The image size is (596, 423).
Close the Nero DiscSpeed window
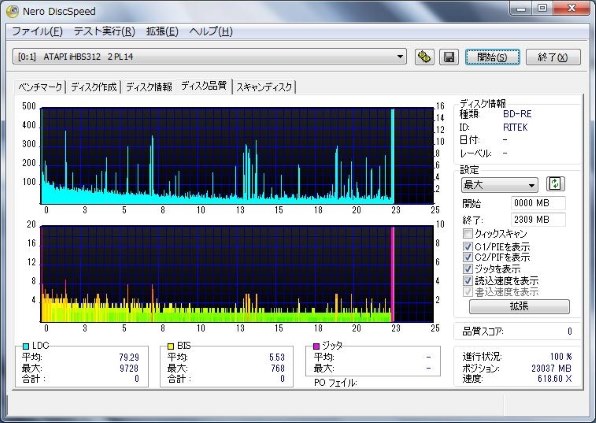click(x=571, y=8)
